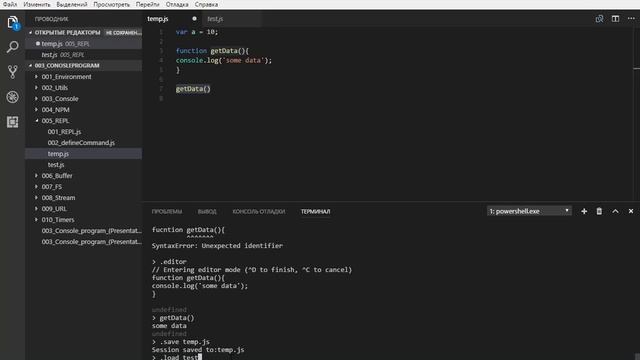Select terminal from powershell.exe dropdown
The image size is (640, 360).
click(x=529, y=211)
